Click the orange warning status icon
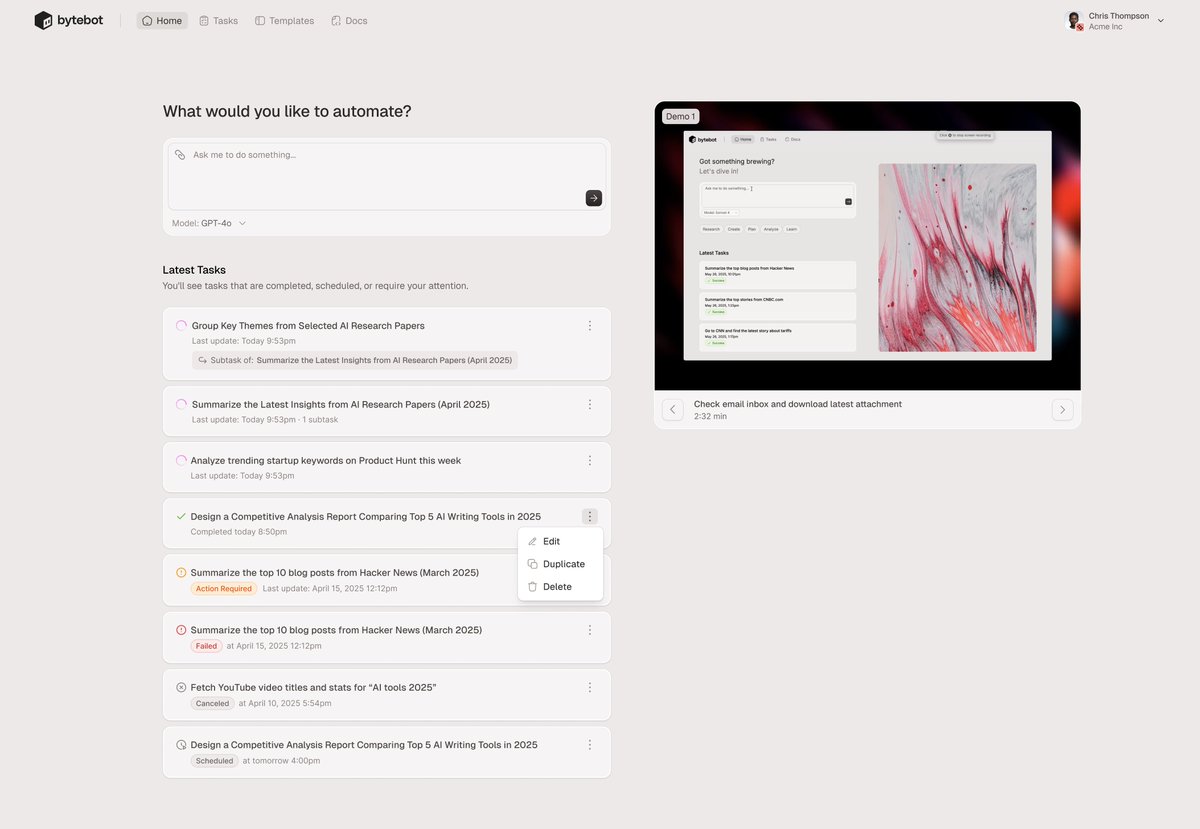The width and height of the screenshot is (1200, 829). [181, 573]
